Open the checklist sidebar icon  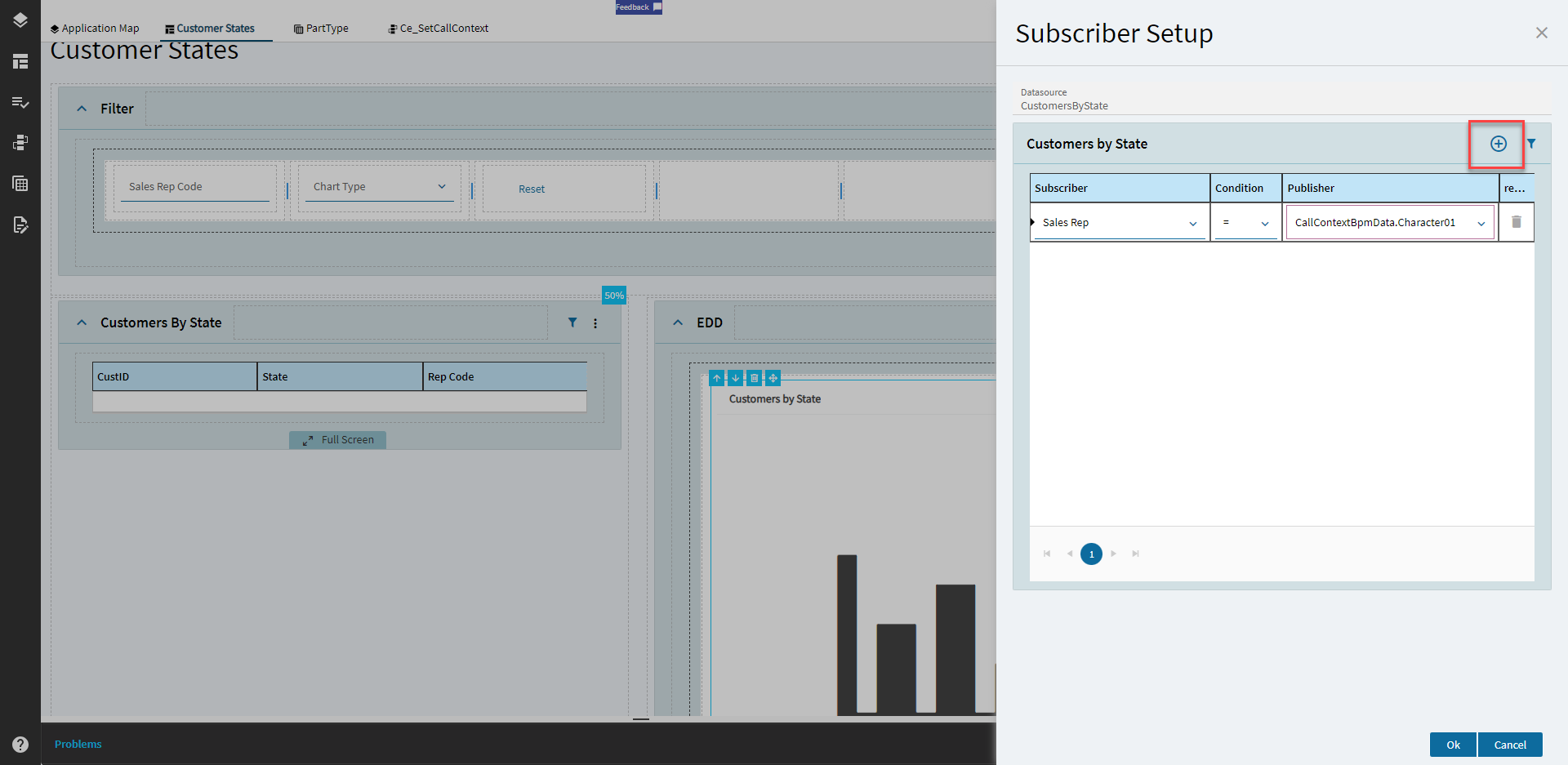pos(20,102)
